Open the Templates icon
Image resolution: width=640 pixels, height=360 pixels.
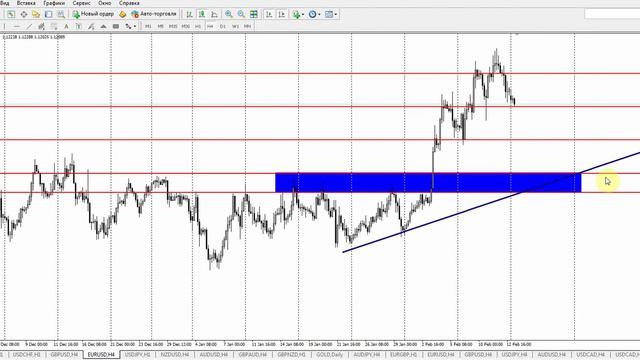pos(329,14)
